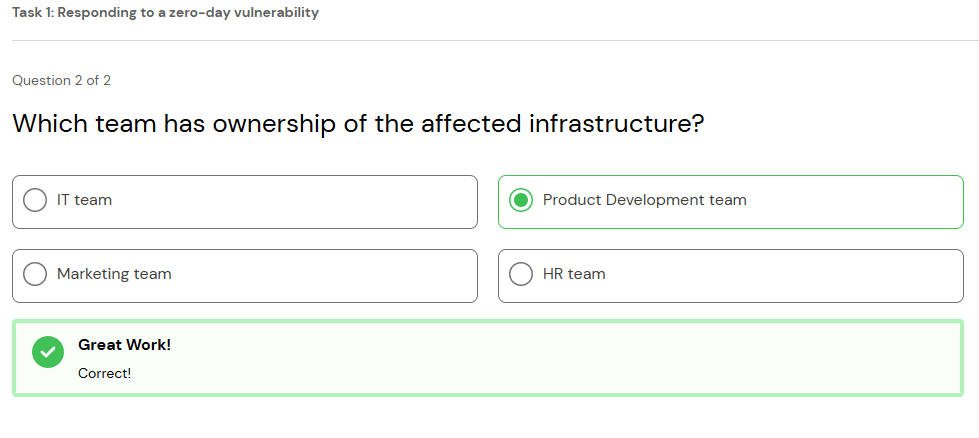979x438 pixels.
Task: Click the "HR team" option label text
Action: (x=574, y=274)
